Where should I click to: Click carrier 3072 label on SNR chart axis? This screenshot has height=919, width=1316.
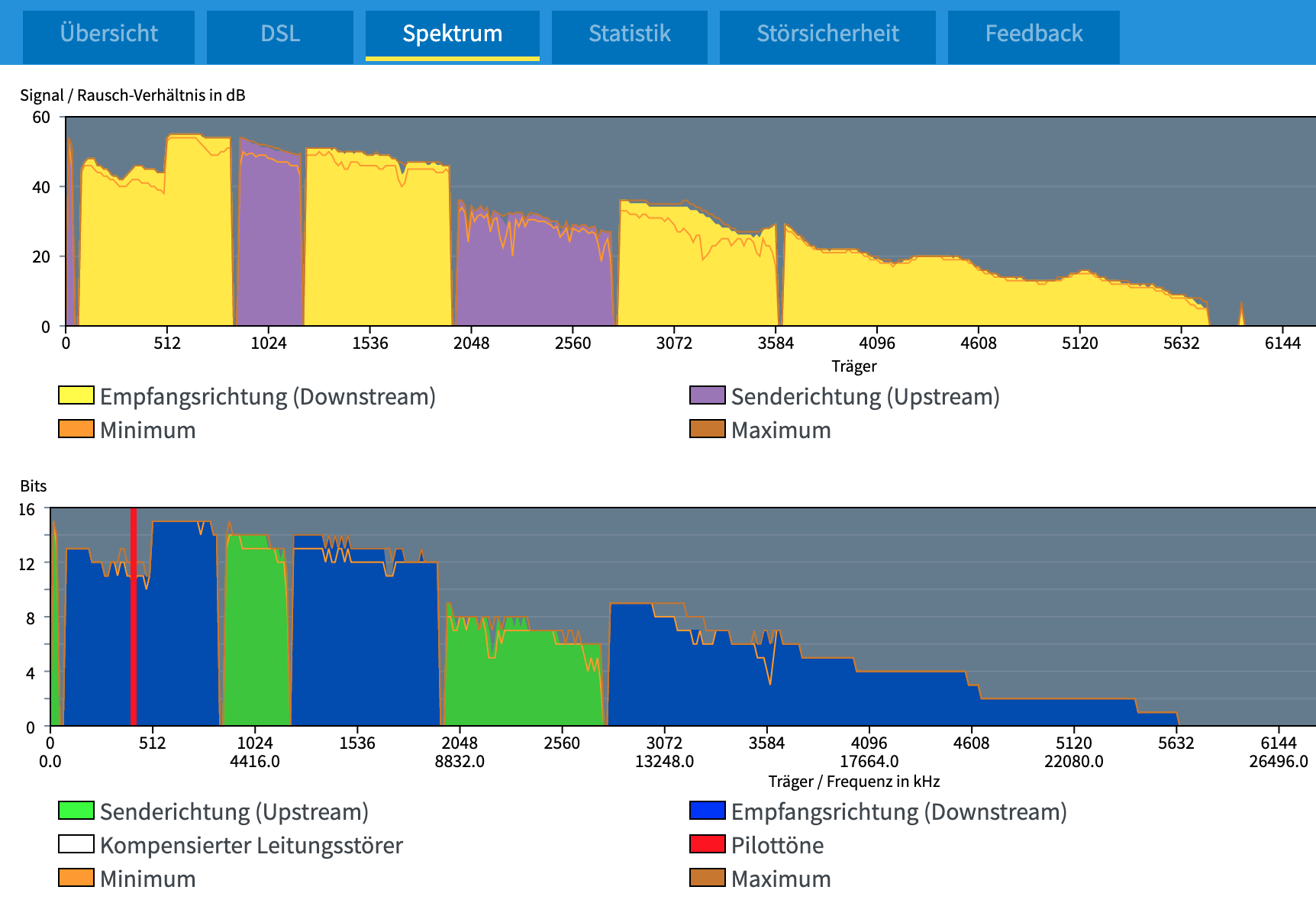[674, 343]
